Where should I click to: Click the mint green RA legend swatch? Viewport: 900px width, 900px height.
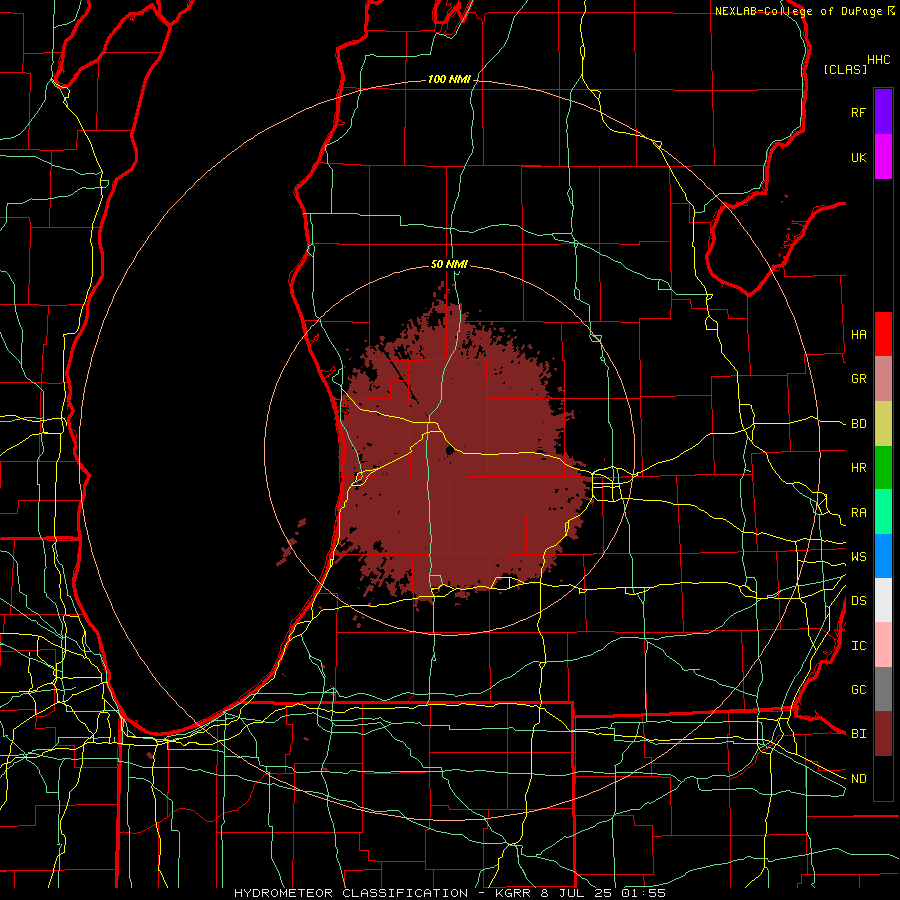883,512
